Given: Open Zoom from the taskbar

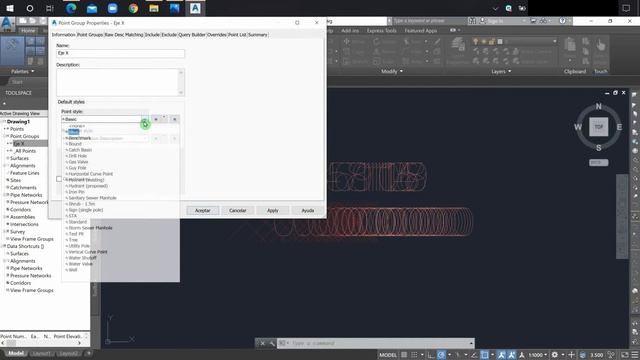Looking at the screenshot, I should 112,8.
